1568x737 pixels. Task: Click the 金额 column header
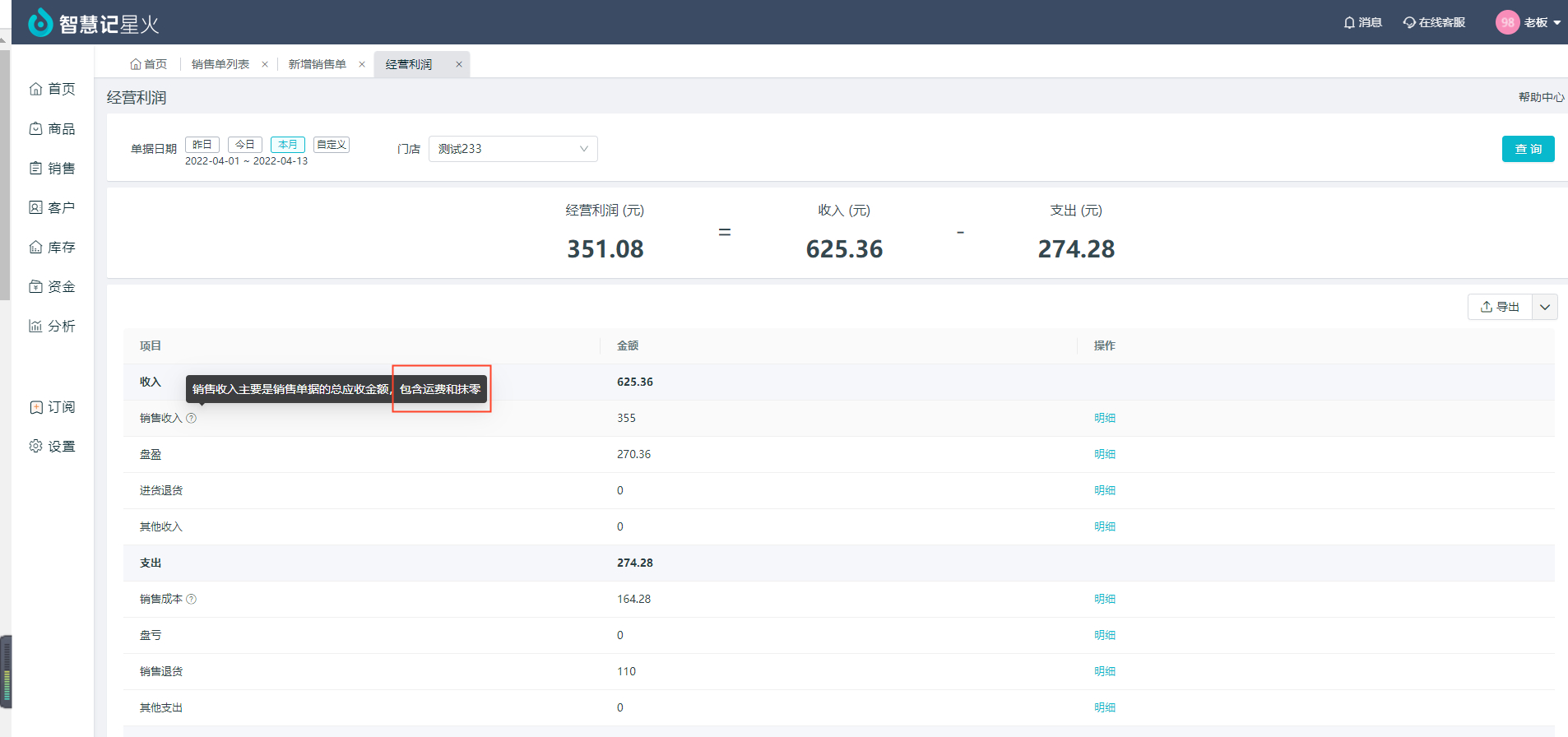pyautogui.click(x=628, y=345)
